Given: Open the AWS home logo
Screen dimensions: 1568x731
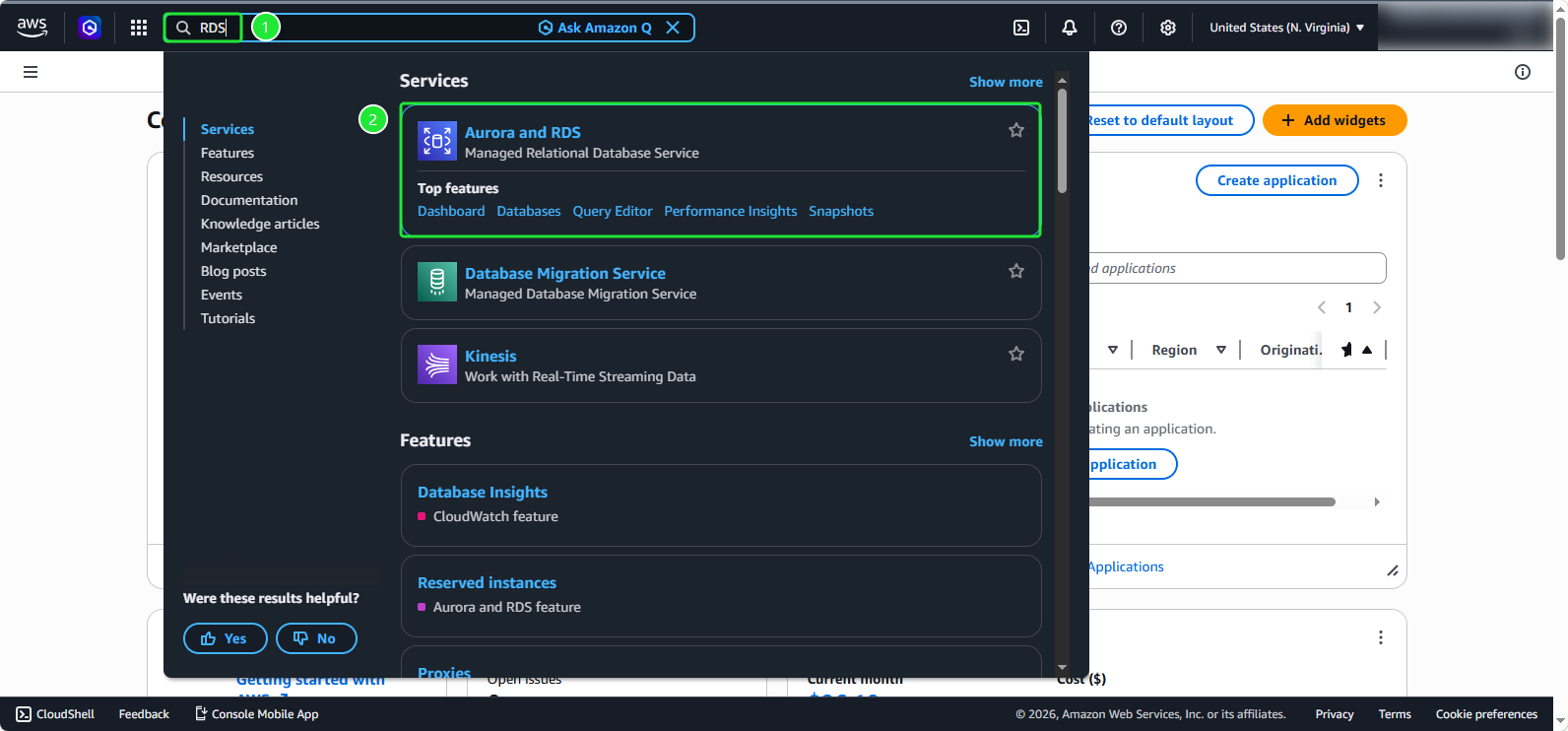Looking at the screenshot, I should pyautogui.click(x=32, y=28).
